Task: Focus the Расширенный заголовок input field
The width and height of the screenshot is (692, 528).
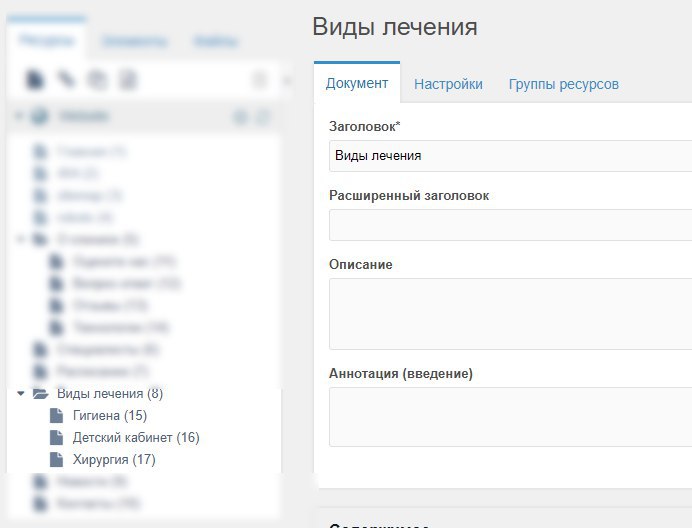Action: coord(510,225)
